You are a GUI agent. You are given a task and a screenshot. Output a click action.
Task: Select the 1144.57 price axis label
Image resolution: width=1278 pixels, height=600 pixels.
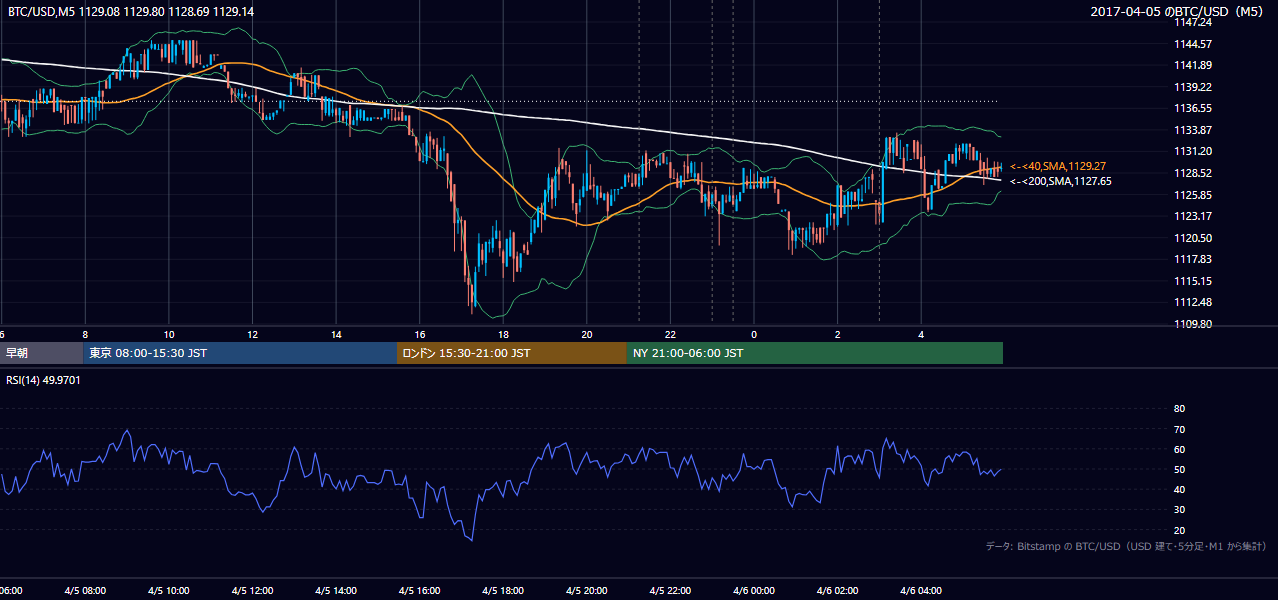1194,44
